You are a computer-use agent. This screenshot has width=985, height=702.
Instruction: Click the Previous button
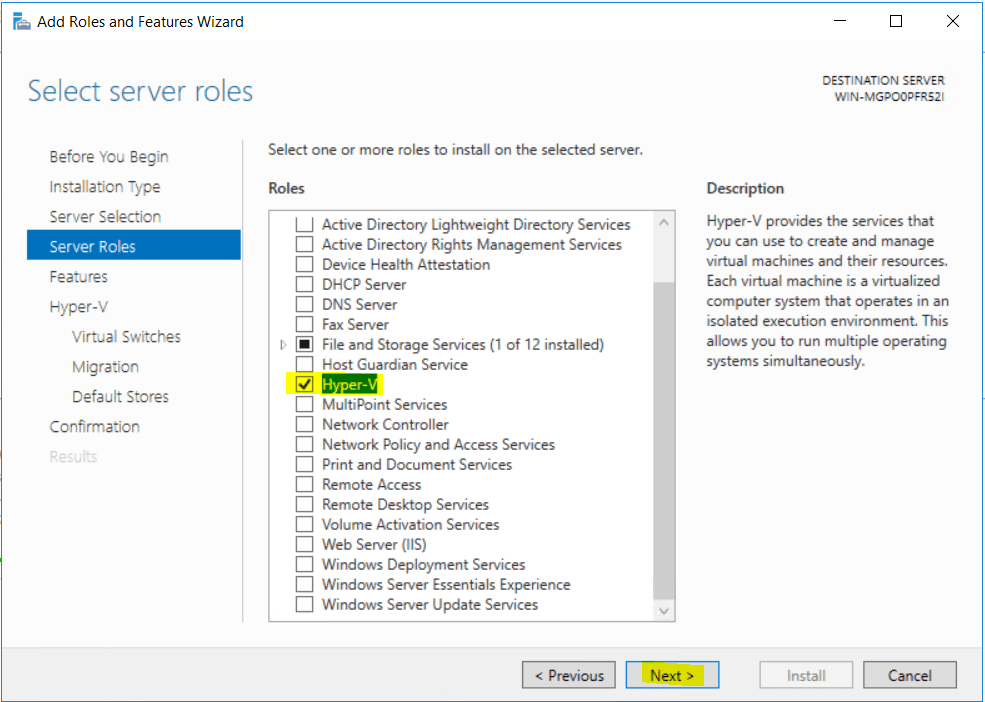[568, 675]
